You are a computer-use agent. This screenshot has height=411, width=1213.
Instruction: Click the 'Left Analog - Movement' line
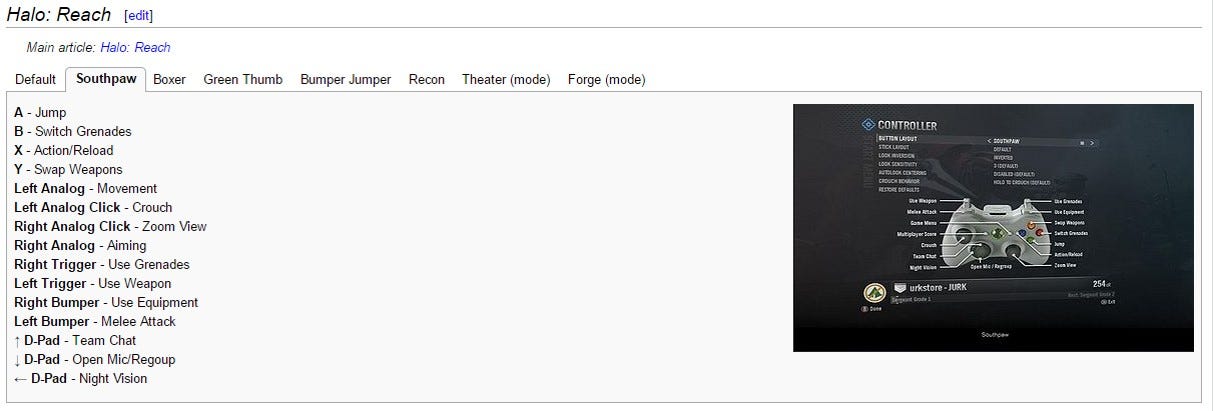click(x=85, y=189)
